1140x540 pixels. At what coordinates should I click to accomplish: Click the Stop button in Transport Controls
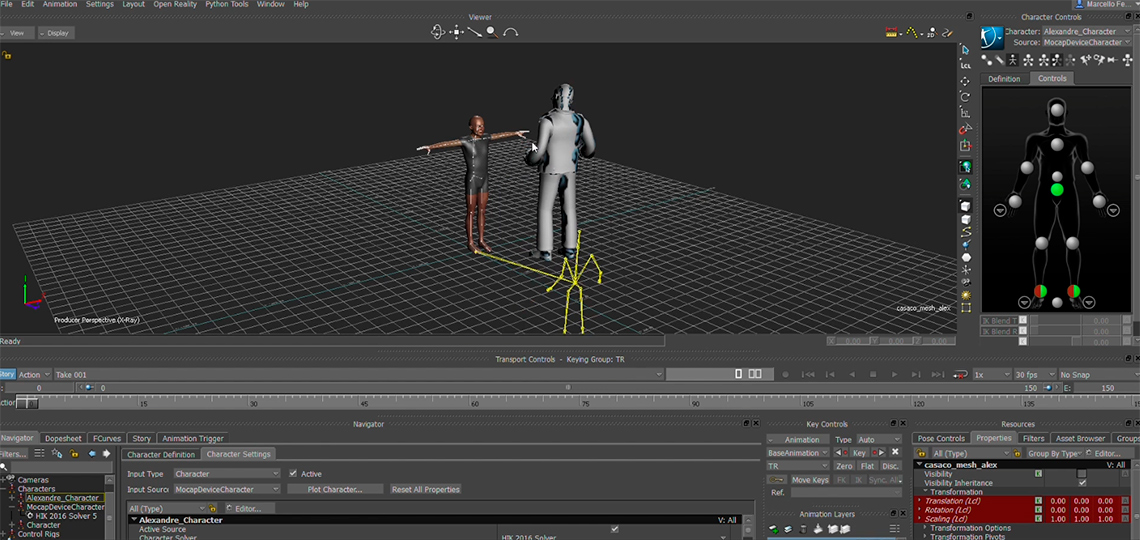coord(873,374)
